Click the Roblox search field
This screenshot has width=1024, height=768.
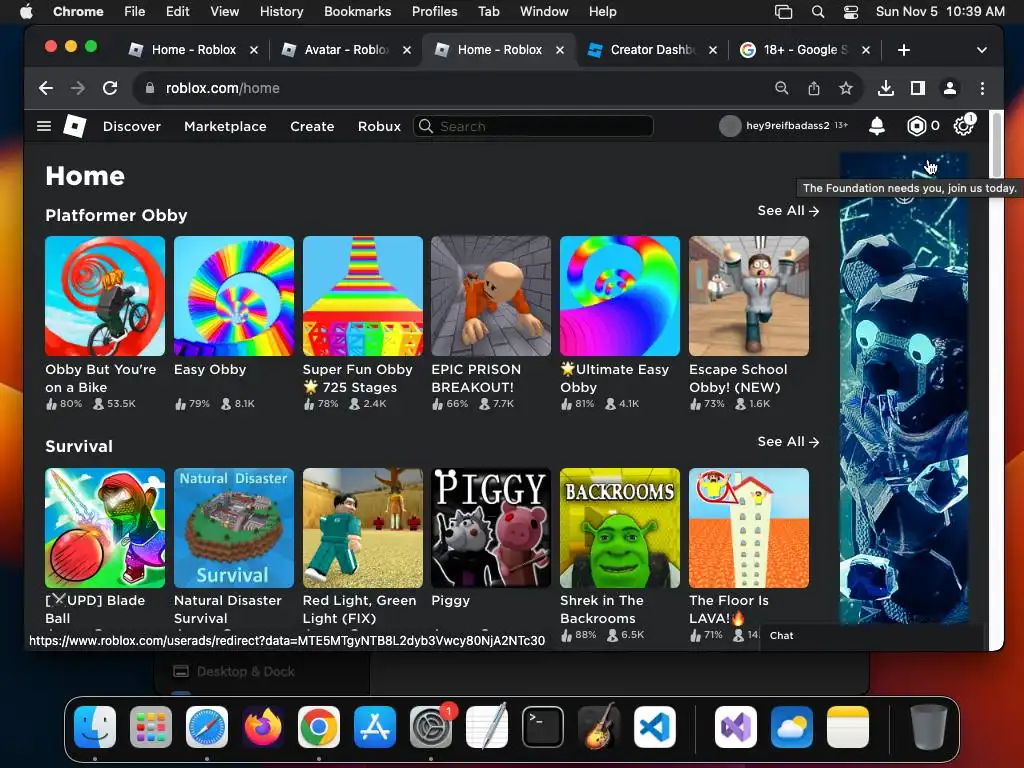point(534,126)
